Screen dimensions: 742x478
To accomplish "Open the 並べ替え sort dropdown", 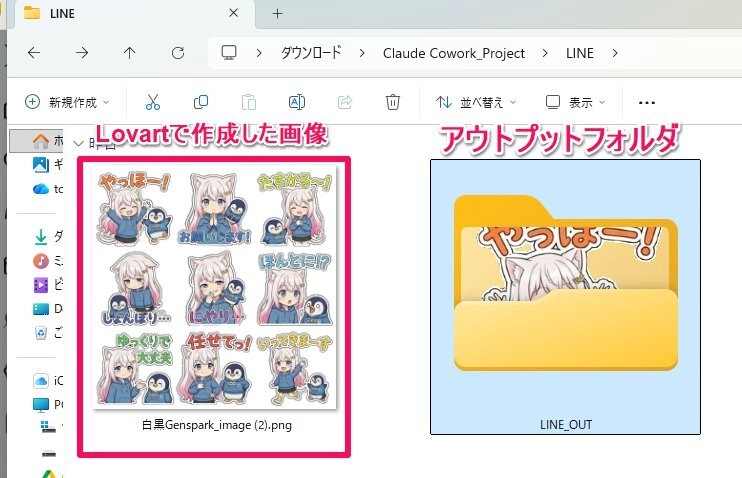I will click(476, 102).
